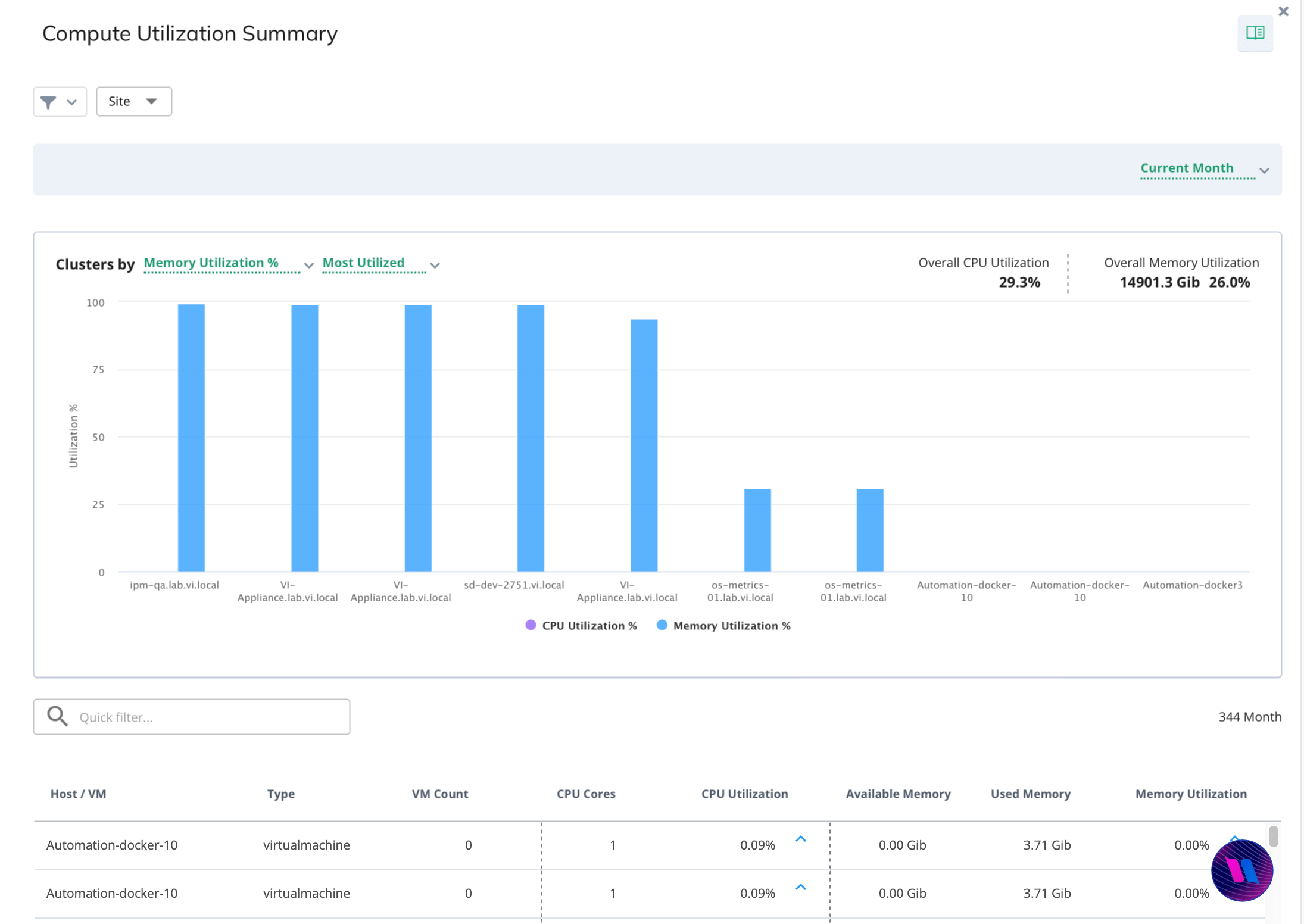Image resolution: width=1304 pixels, height=924 pixels.
Task: Click the table vertical scrollbar thumb
Action: click(1274, 836)
